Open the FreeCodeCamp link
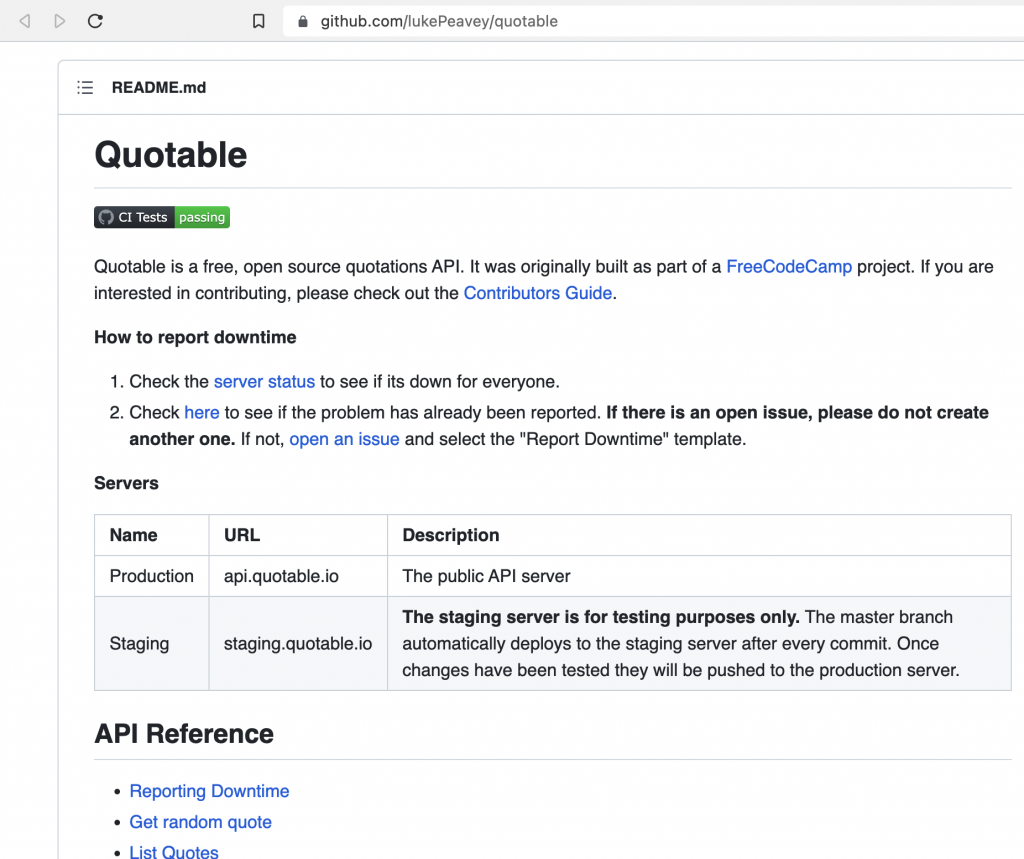The height and width of the screenshot is (859, 1024). (x=789, y=266)
